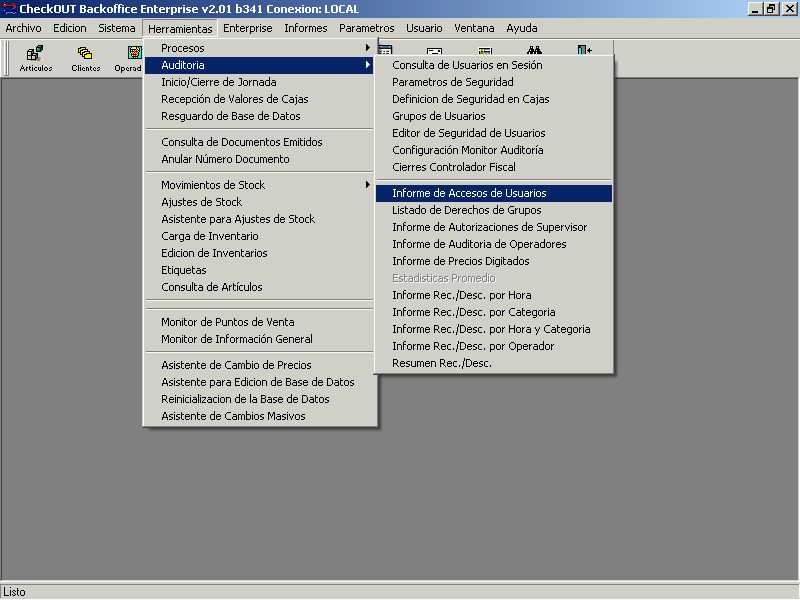Choose Ajustes de Stock
The width and height of the screenshot is (800, 600).
(x=260, y=202)
